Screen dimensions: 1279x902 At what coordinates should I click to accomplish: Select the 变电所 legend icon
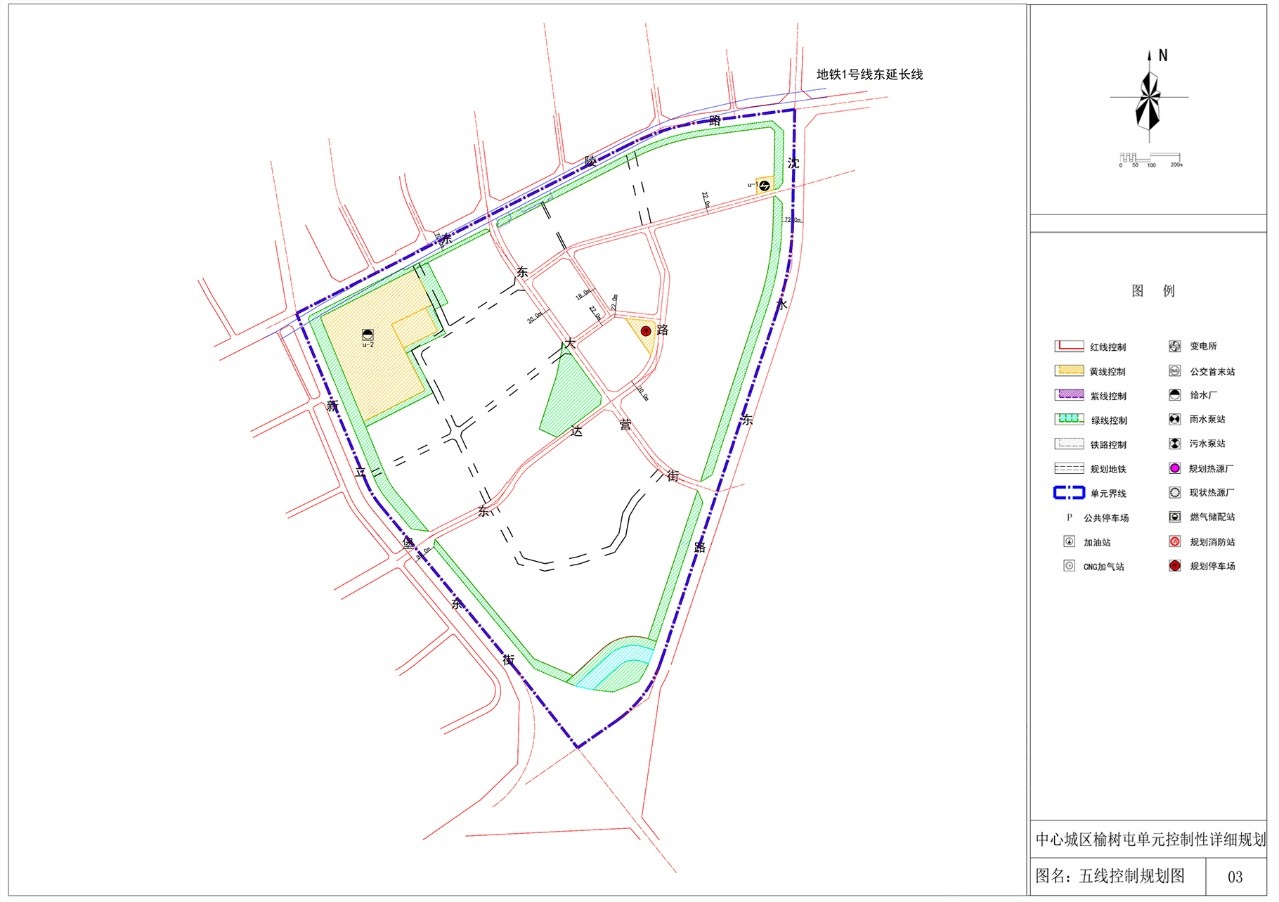pyautogui.click(x=1174, y=347)
